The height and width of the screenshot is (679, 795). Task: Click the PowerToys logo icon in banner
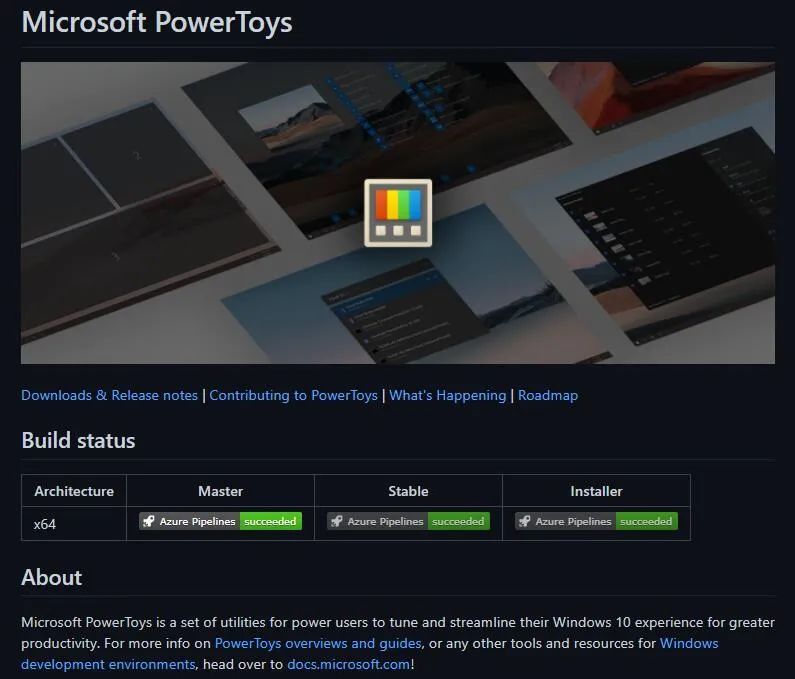(398, 213)
